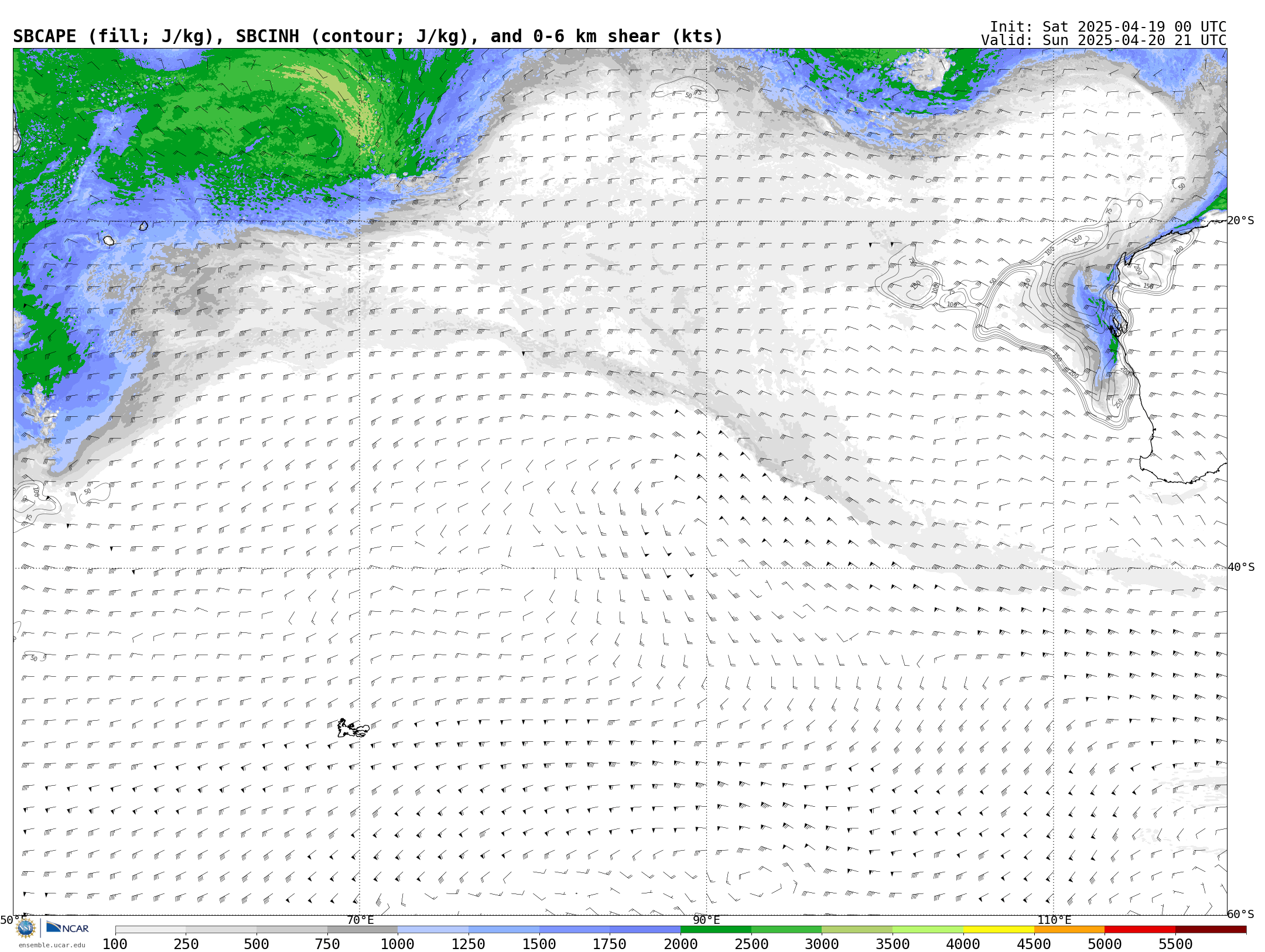Click the 1500 colorbar tick label
Viewport: 1265px width, 952px height.
click(539, 944)
